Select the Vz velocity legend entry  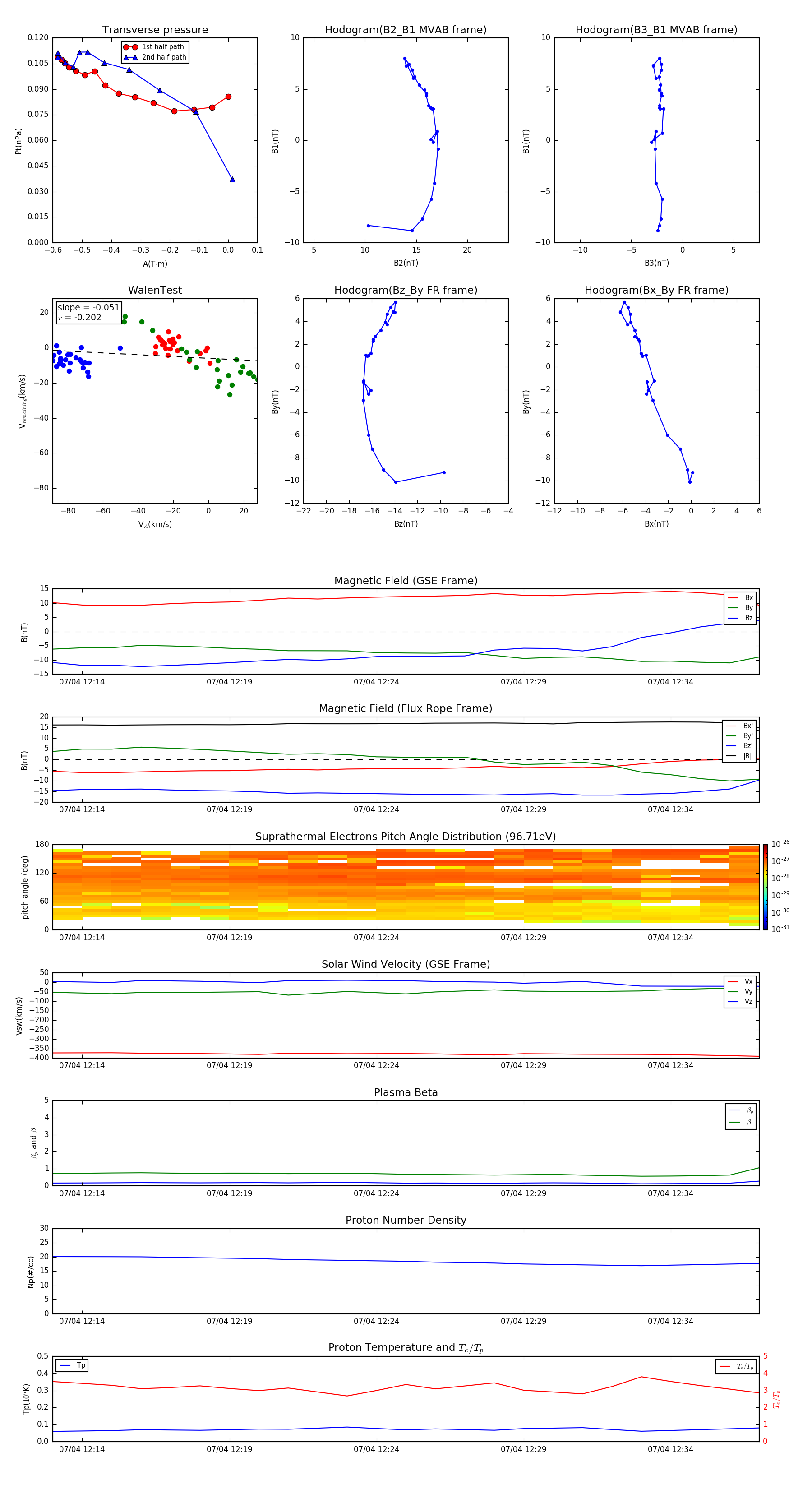pyautogui.click(x=740, y=1002)
